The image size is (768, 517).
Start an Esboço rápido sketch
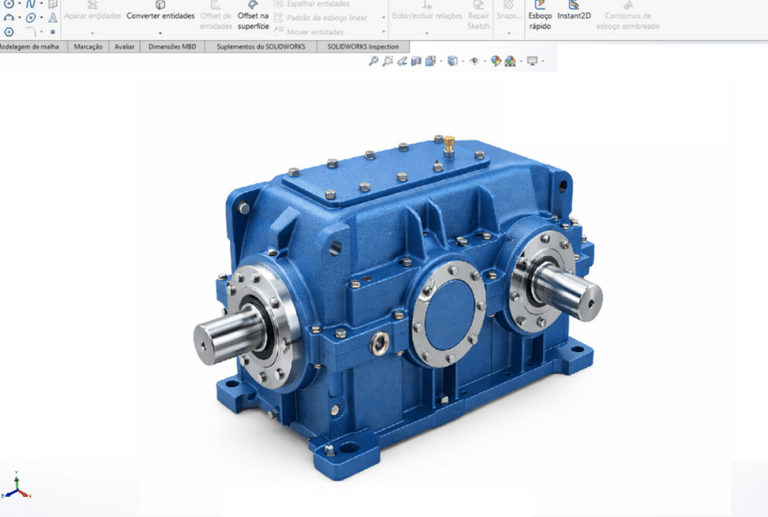(x=540, y=16)
